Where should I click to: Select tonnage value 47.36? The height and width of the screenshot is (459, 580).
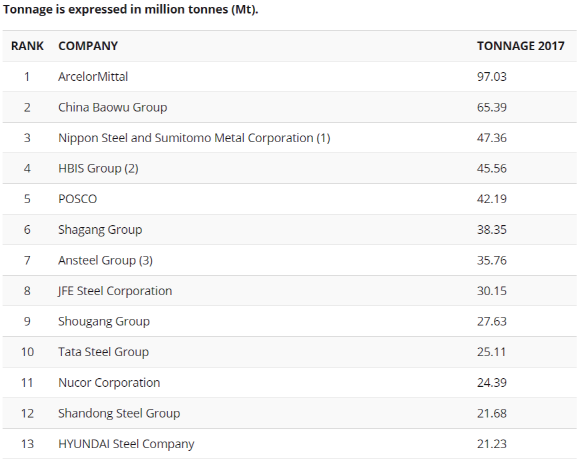pos(492,138)
